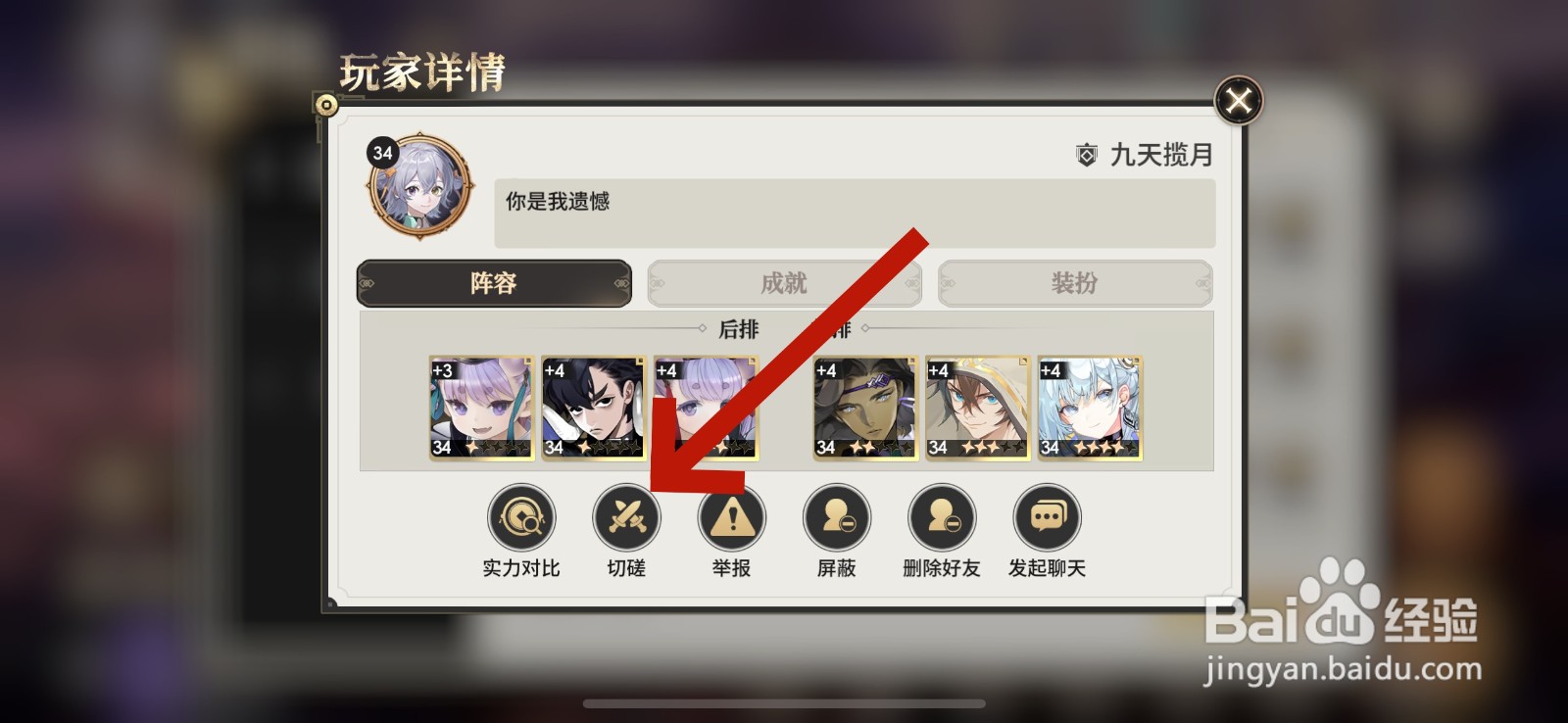The image size is (1568, 723).
Task: Open the 实力对比 strength comparison icon
Action: point(521,516)
